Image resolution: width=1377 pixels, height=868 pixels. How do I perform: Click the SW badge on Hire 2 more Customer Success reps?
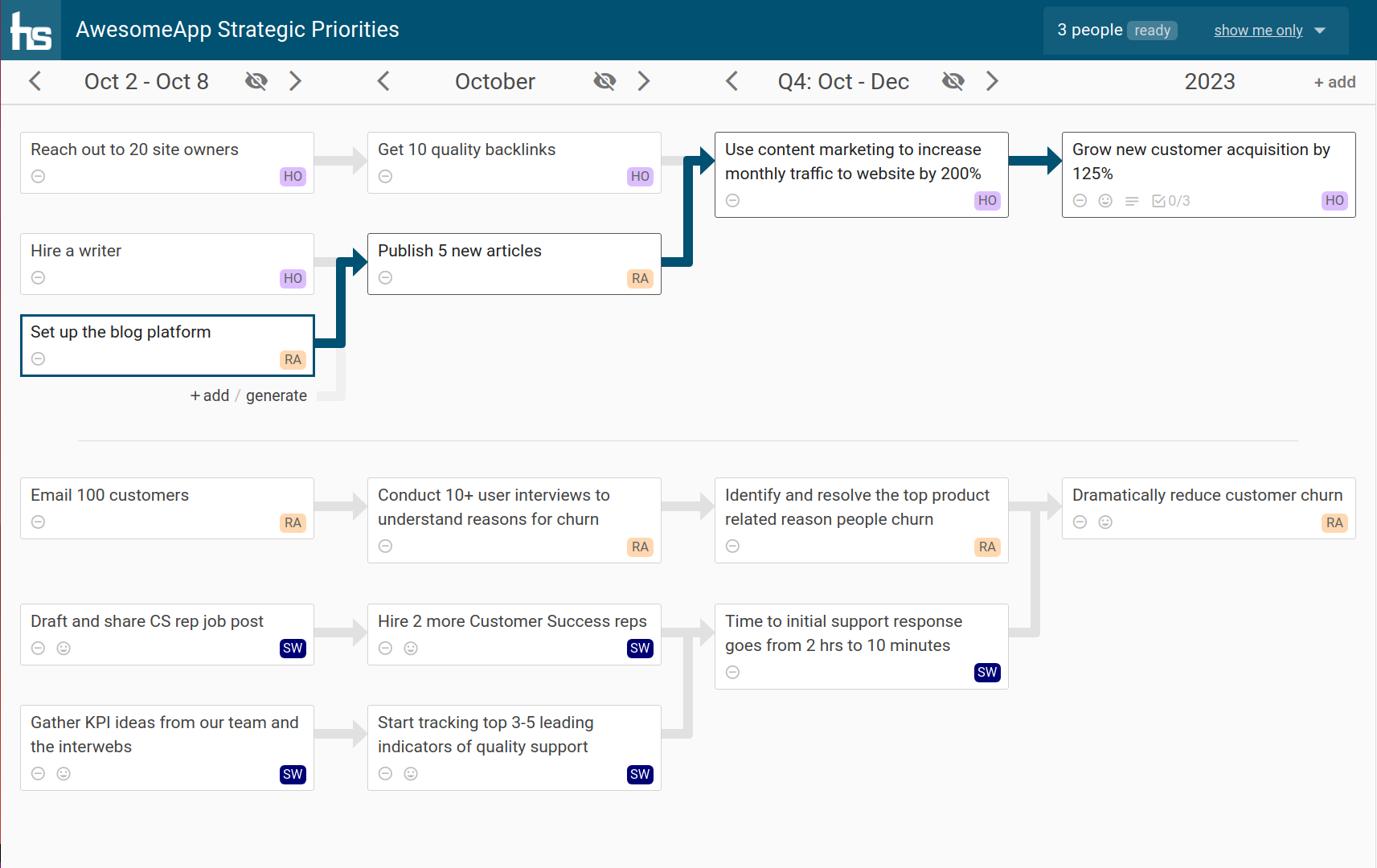pyautogui.click(x=640, y=649)
